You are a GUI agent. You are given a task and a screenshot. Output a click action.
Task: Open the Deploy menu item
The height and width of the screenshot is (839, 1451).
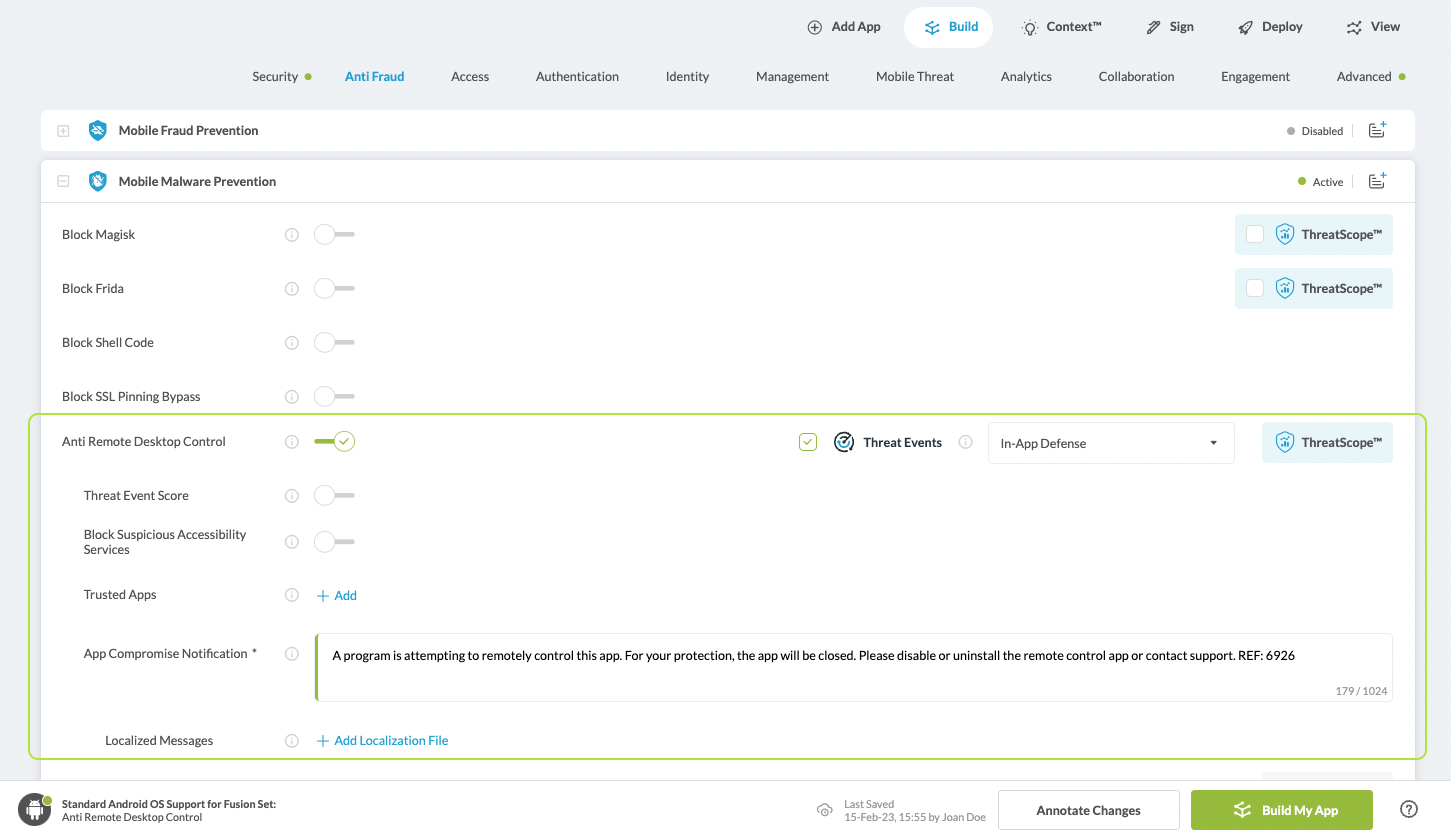(1270, 27)
